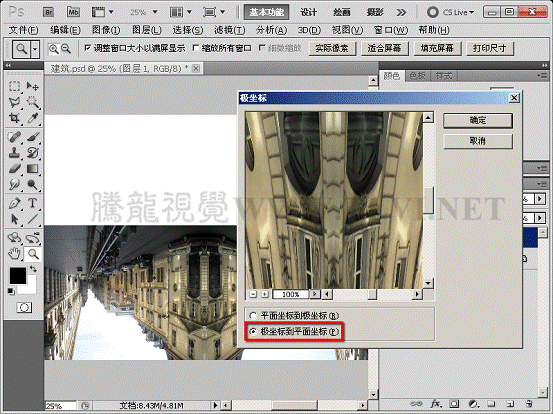The width and height of the screenshot is (553, 414).
Task: Select the Dodge tool
Action: (x=32, y=184)
